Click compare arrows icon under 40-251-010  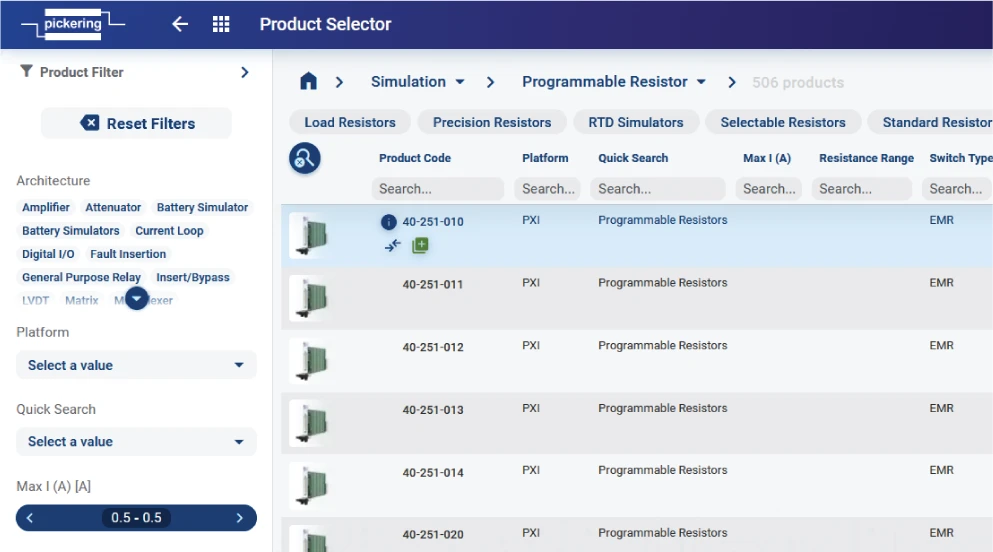393,246
